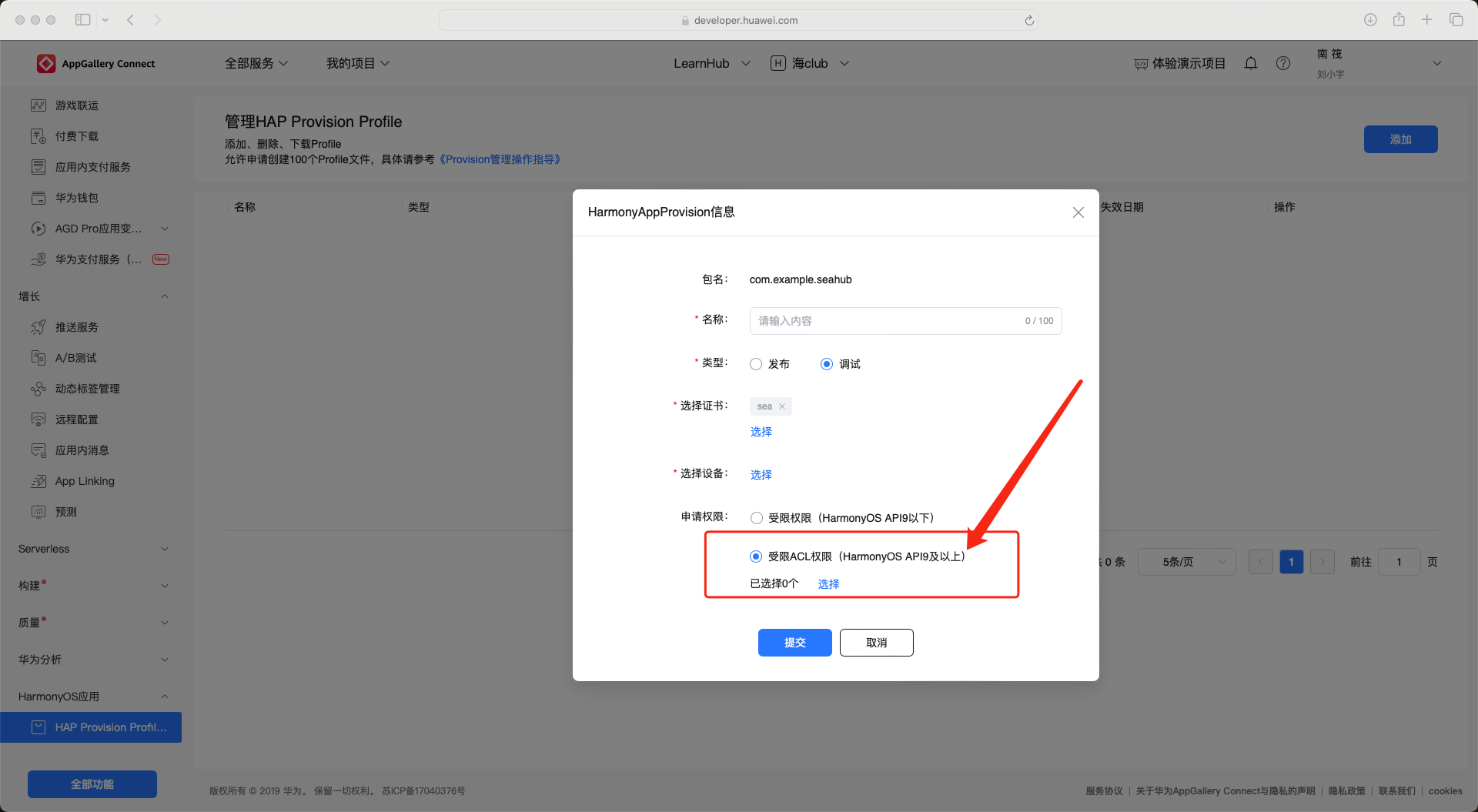
Task: Click 全部功能 button
Action: click(92, 784)
